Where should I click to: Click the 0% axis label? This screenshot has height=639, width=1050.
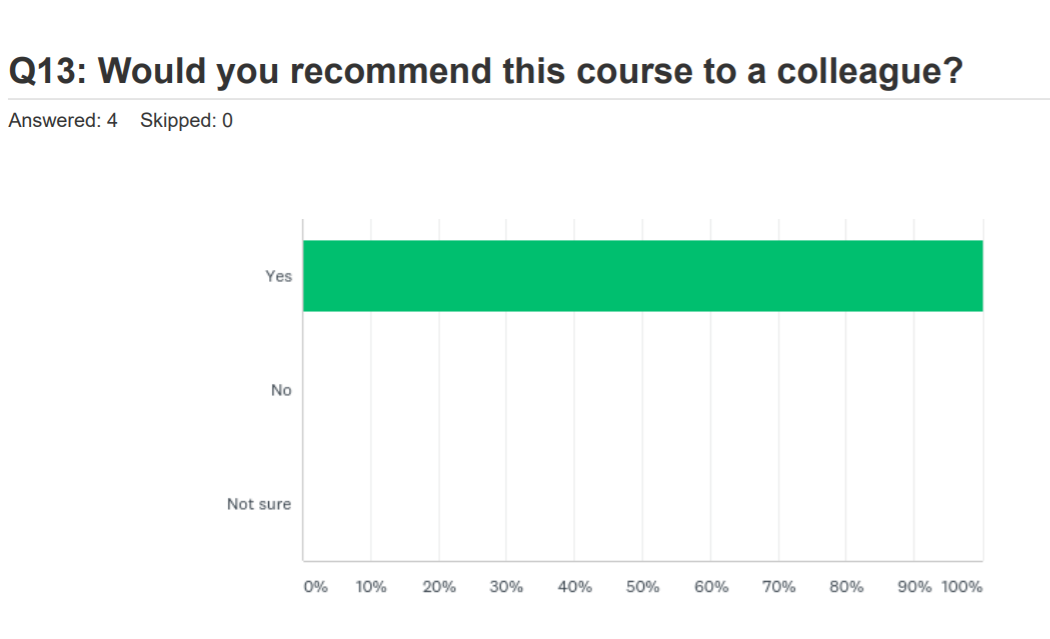click(315, 587)
